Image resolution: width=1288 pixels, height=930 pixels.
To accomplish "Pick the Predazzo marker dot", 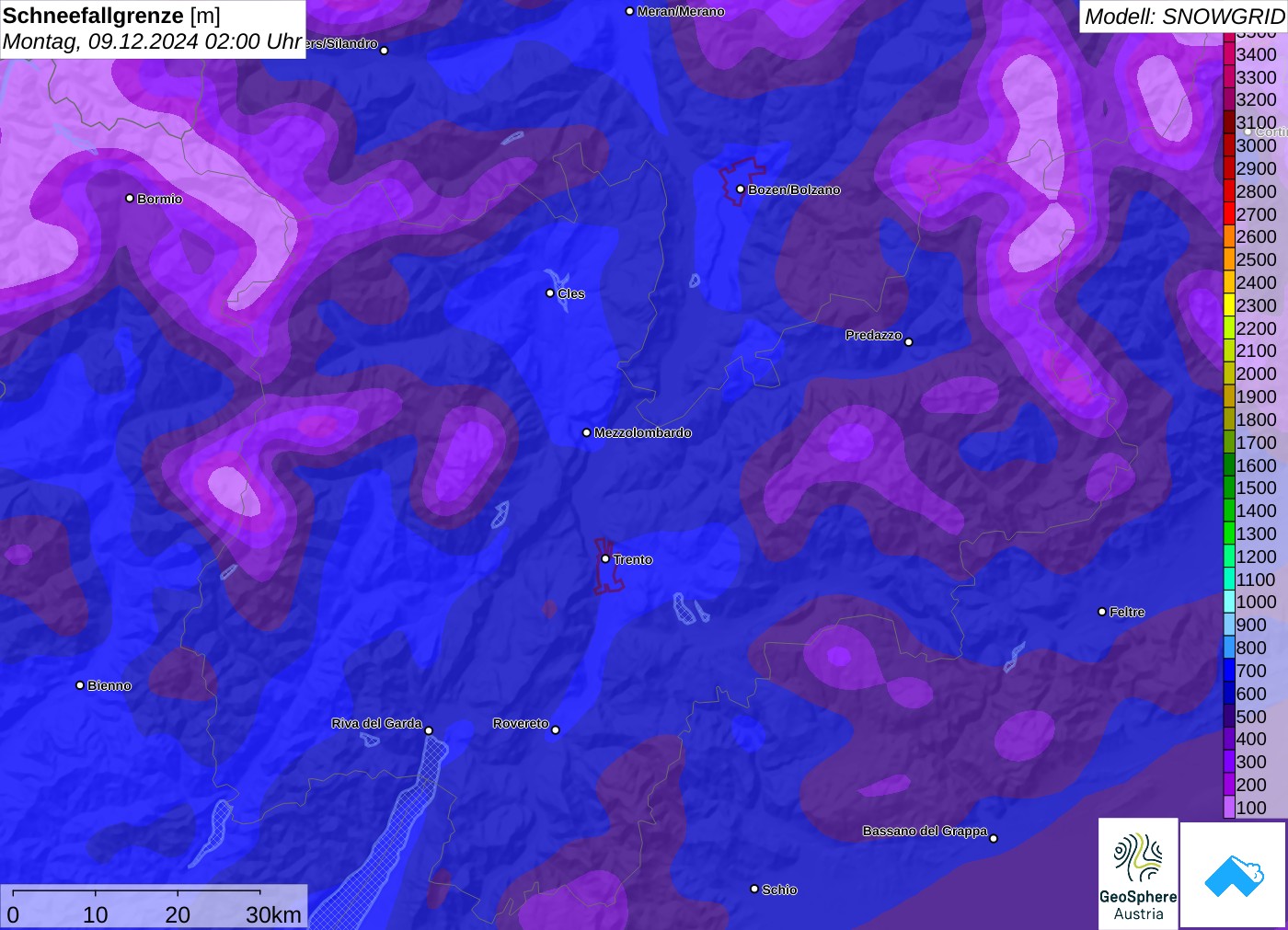I will (x=909, y=342).
